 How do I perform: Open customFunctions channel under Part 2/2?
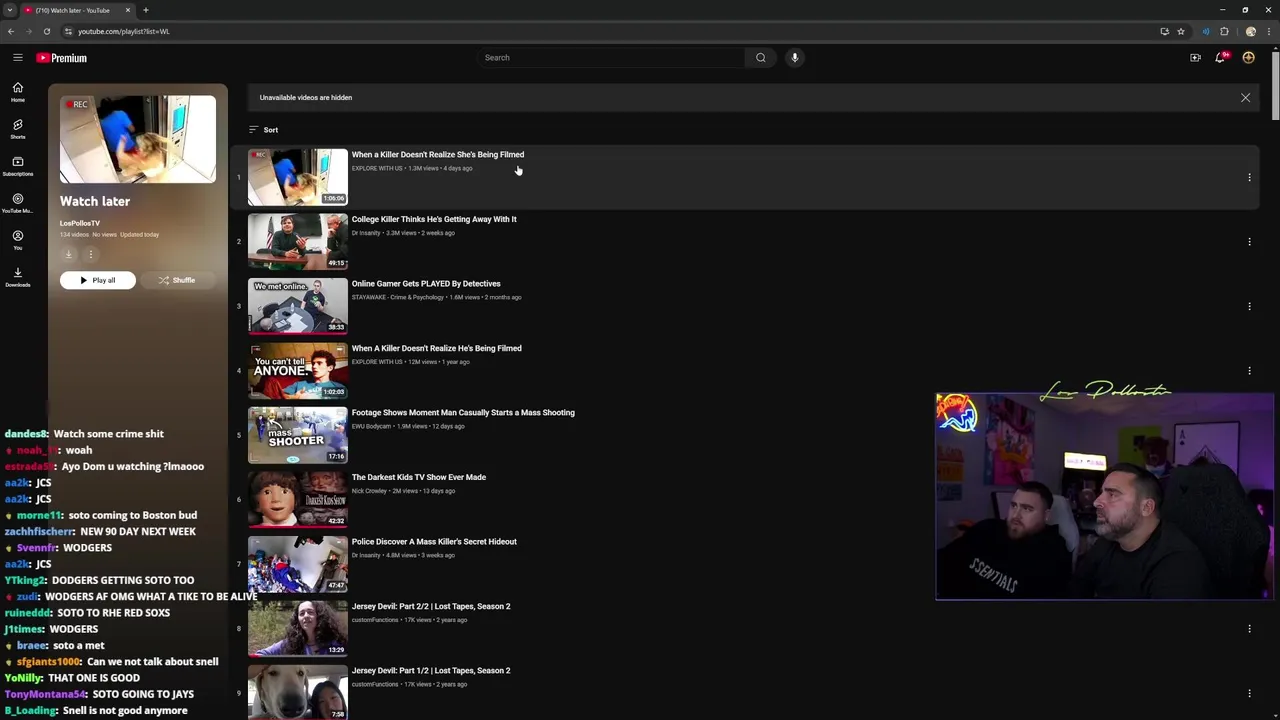(375, 620)
